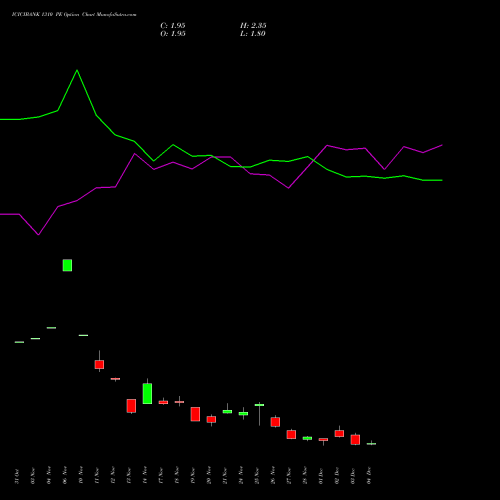500x500 pixels.
Task: Click the green line's highest peak
Action: (x=77, y=70)
